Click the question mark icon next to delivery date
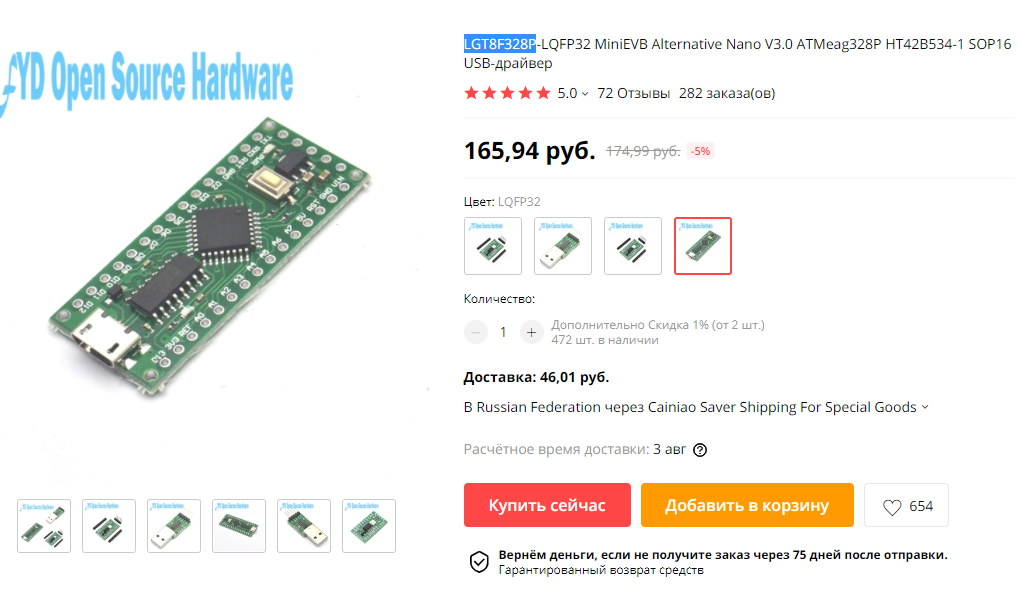1020x616 pixels. click(x=700, y=450)
